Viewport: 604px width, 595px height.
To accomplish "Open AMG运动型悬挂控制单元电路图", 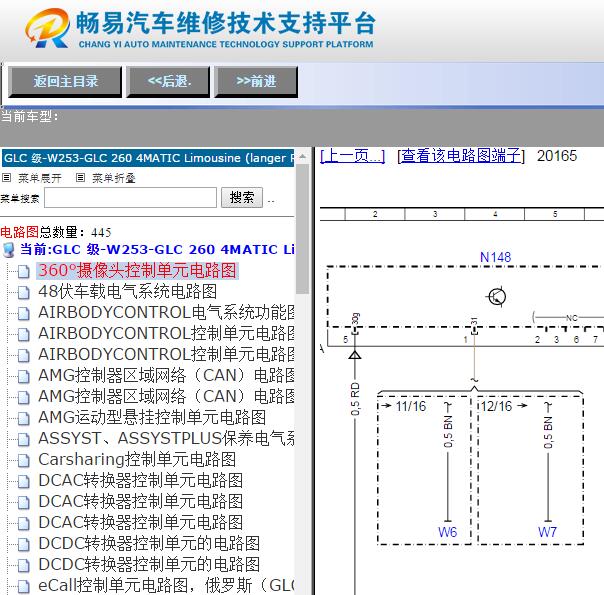I will (152, 417).
